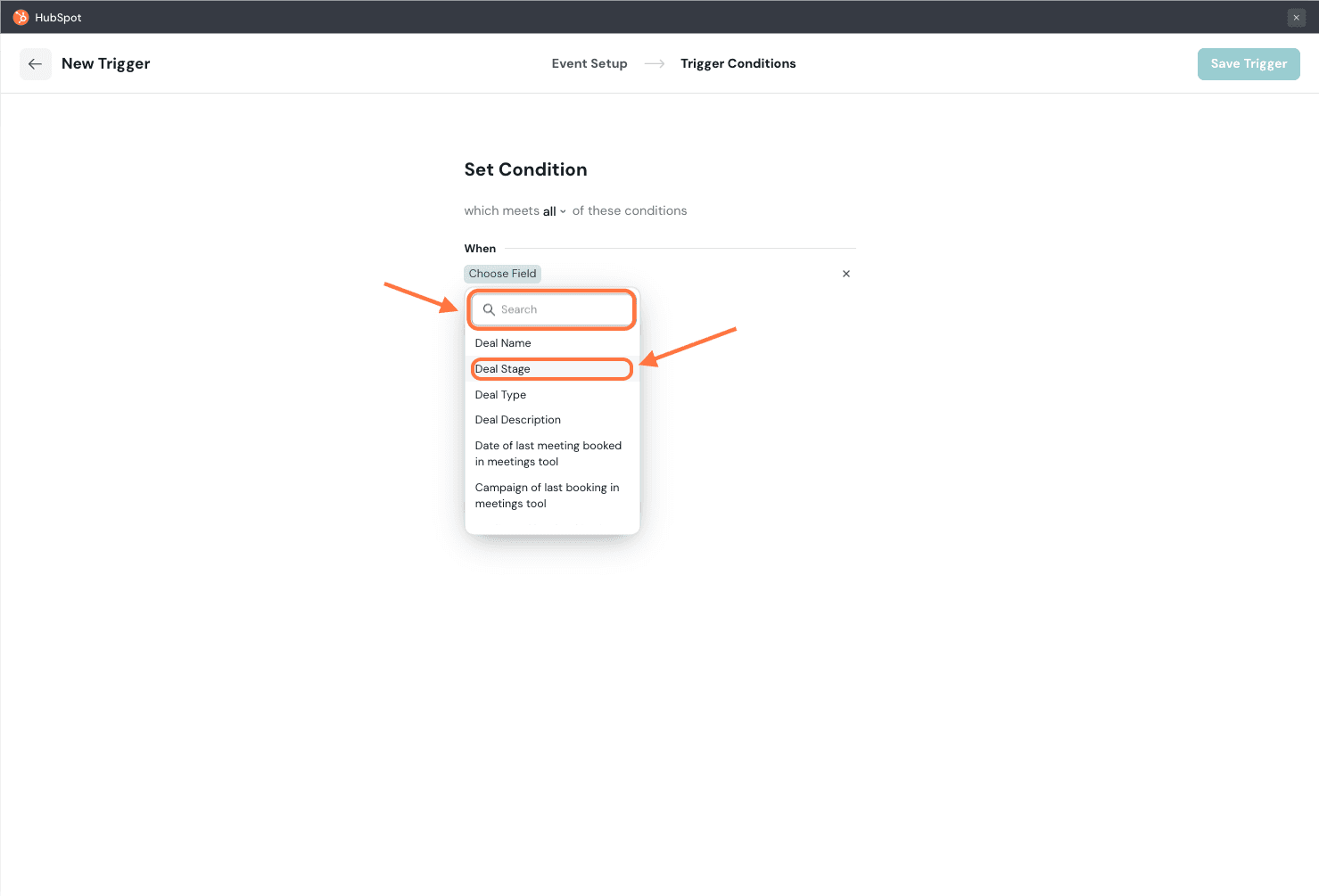
Task: Open the Trigger Conditions step
Action: [738, 64]
